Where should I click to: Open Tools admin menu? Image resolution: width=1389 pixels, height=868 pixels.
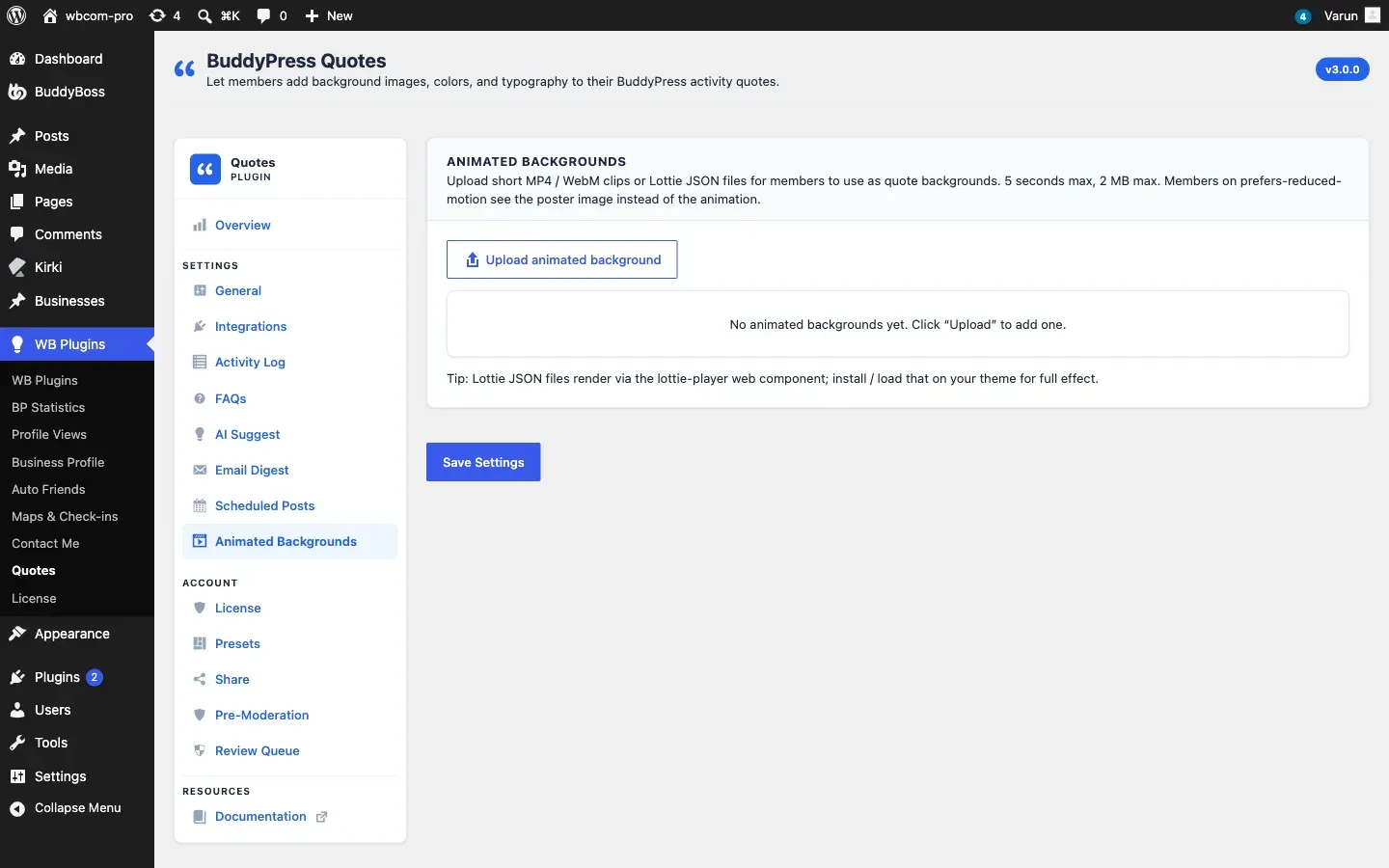point(77,743)
